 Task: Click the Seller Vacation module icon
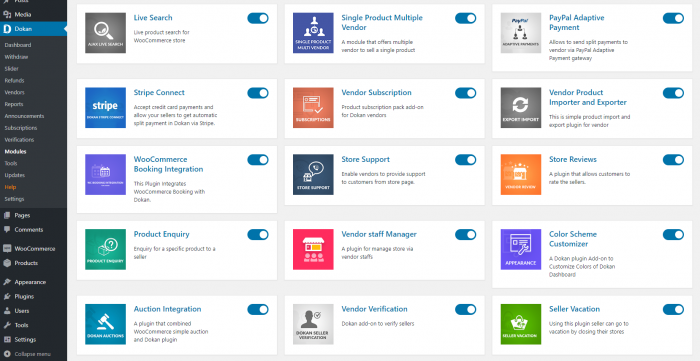pos(521,324)
